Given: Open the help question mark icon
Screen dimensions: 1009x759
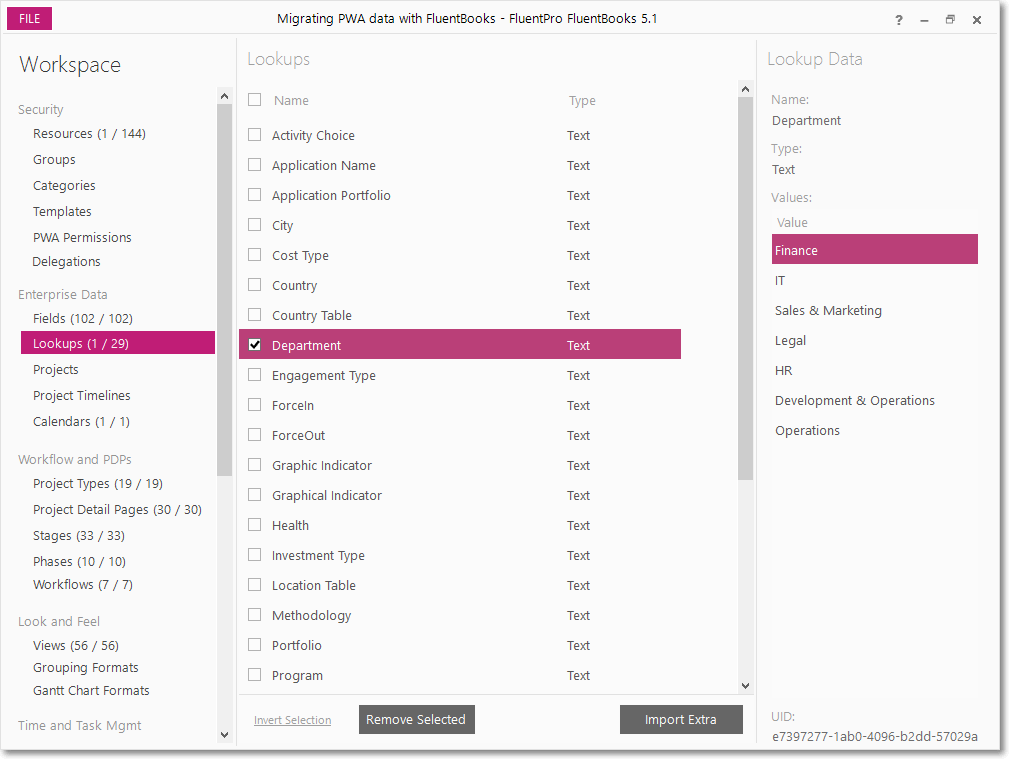Looking at the screenshot, I should click(x=899, y=20).
